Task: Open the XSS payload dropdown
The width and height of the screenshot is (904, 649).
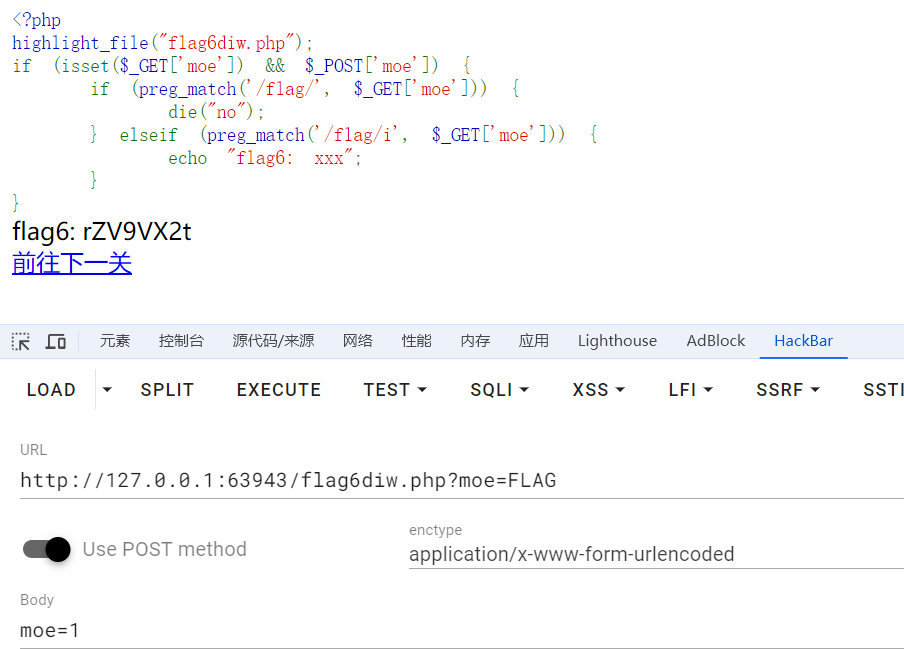Action: click(599, 390)
